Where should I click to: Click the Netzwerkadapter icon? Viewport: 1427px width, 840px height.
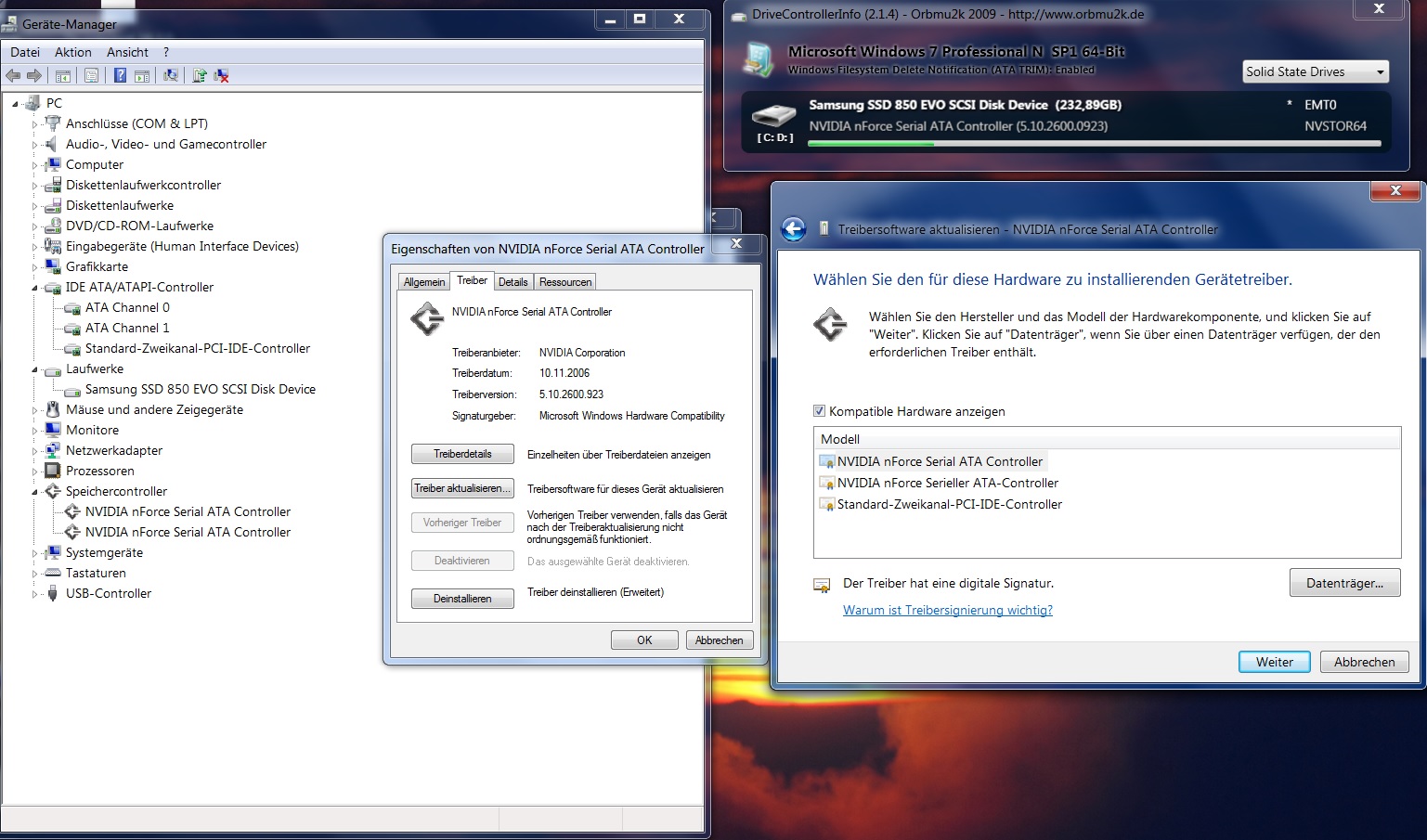[53, 450]
